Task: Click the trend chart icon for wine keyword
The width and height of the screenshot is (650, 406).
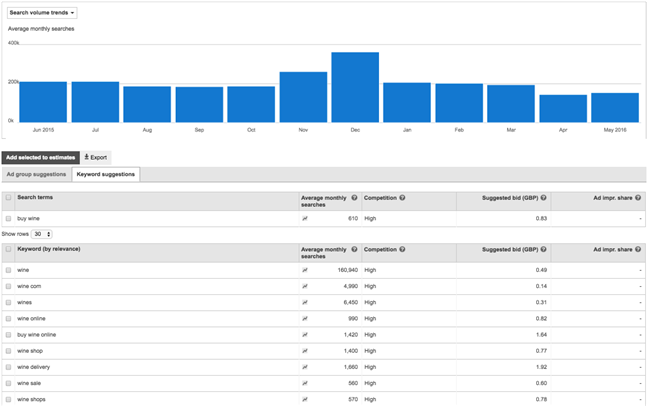Action: [x=304, y=270]
